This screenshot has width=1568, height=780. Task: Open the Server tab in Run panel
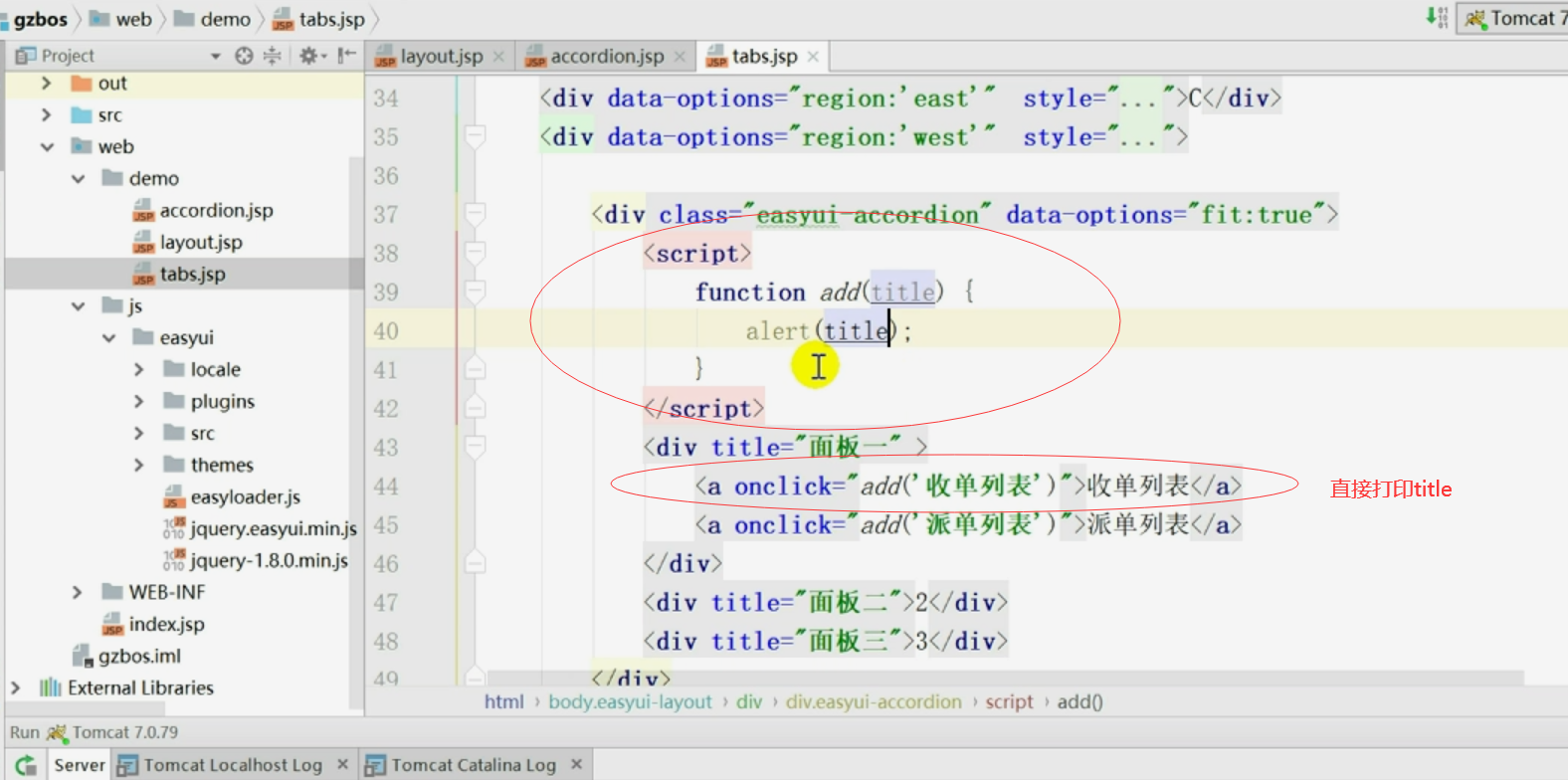pos(80,764)
